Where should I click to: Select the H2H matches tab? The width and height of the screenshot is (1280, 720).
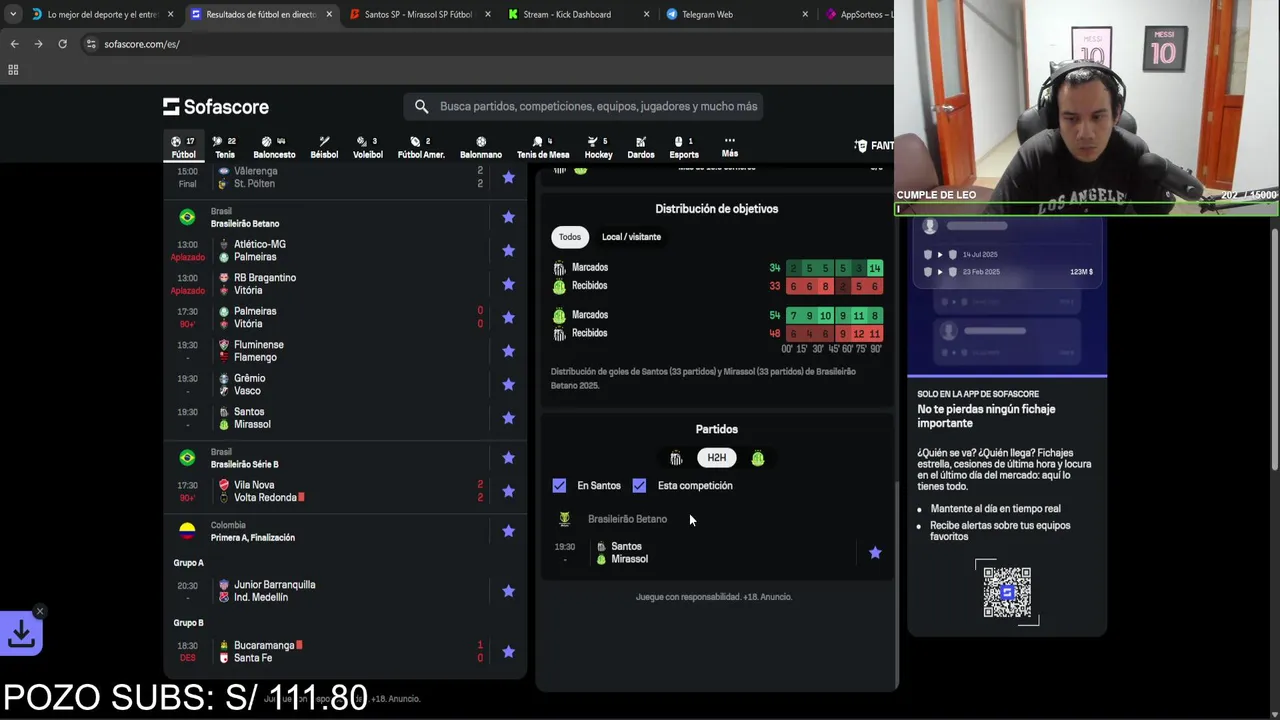tap(717, 458)
